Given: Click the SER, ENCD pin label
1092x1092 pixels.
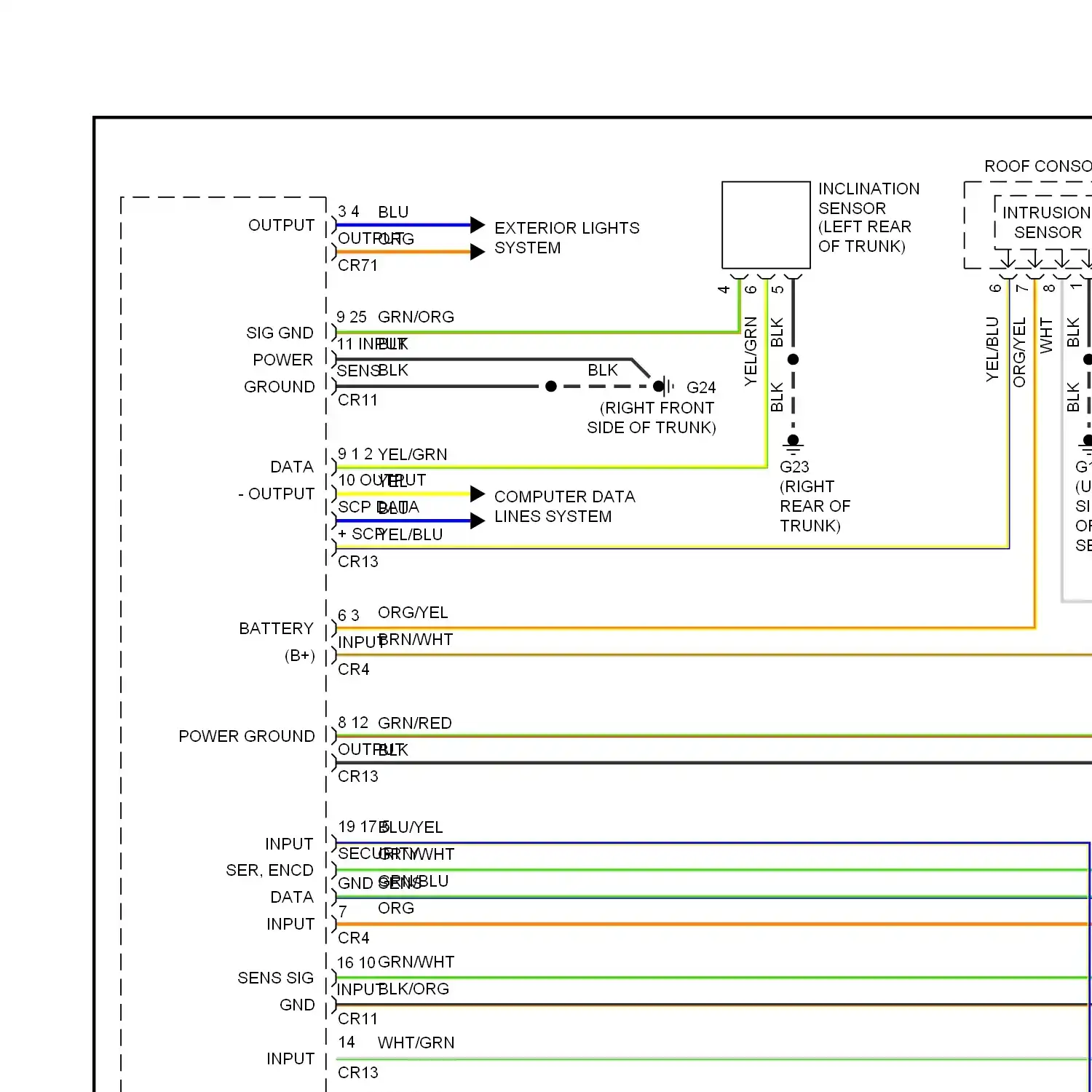Looking at the screenshot, I should tap(269, 870).
